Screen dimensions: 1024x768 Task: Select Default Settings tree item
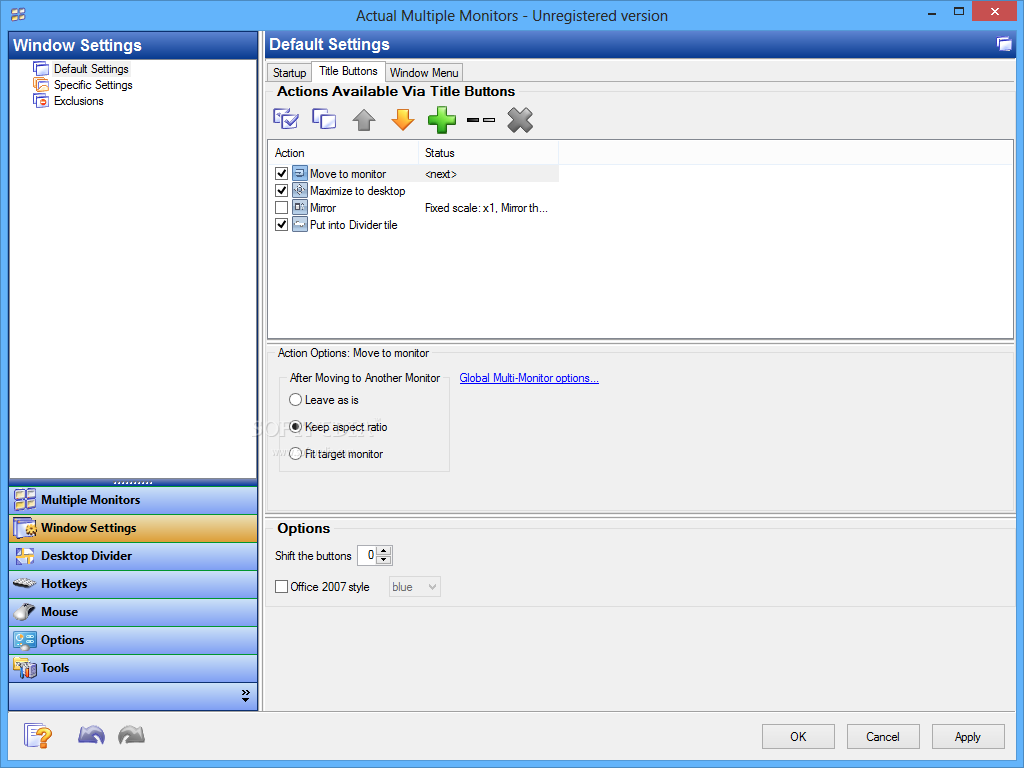91,69
